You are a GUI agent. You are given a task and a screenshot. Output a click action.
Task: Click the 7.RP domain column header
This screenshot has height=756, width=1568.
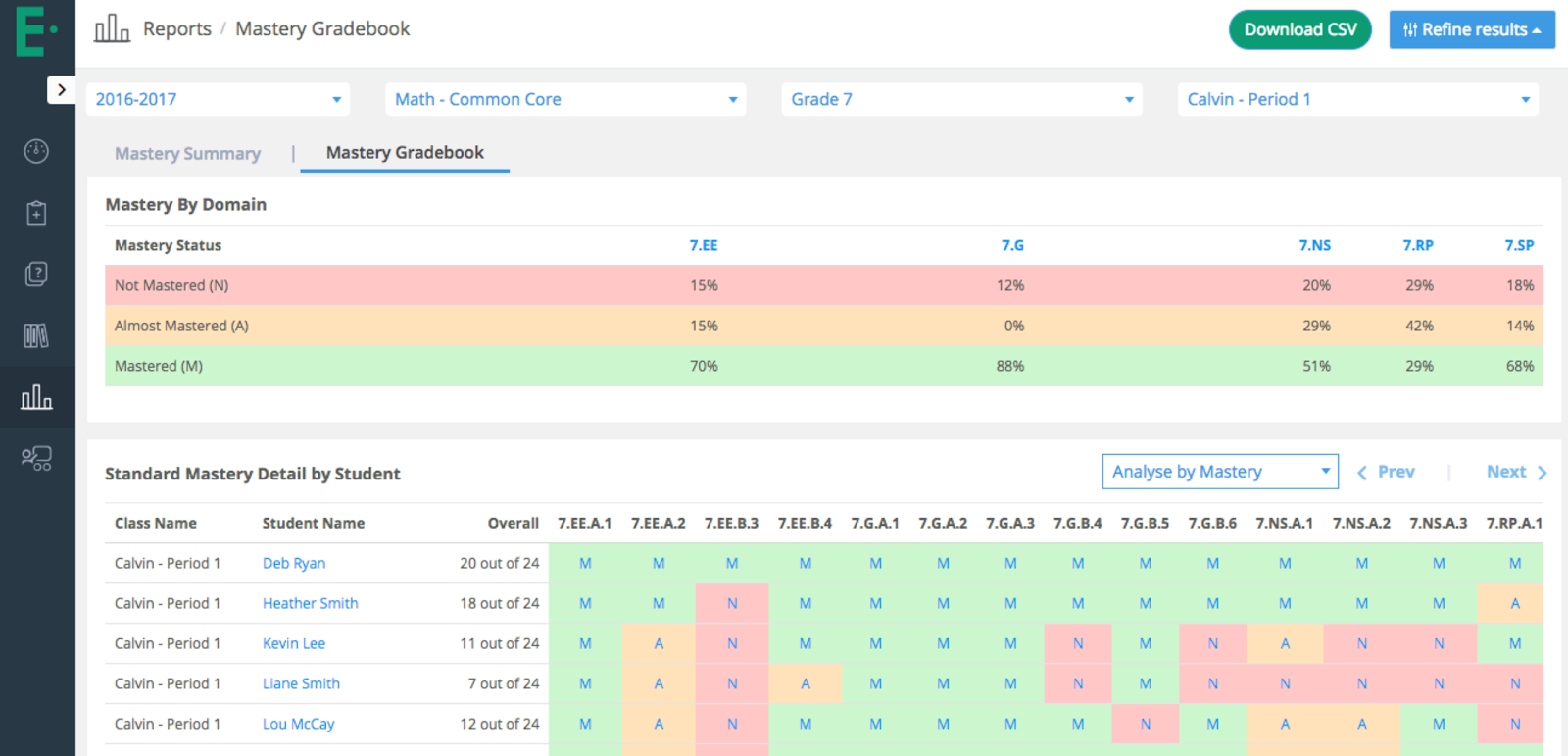(1418, 245)
